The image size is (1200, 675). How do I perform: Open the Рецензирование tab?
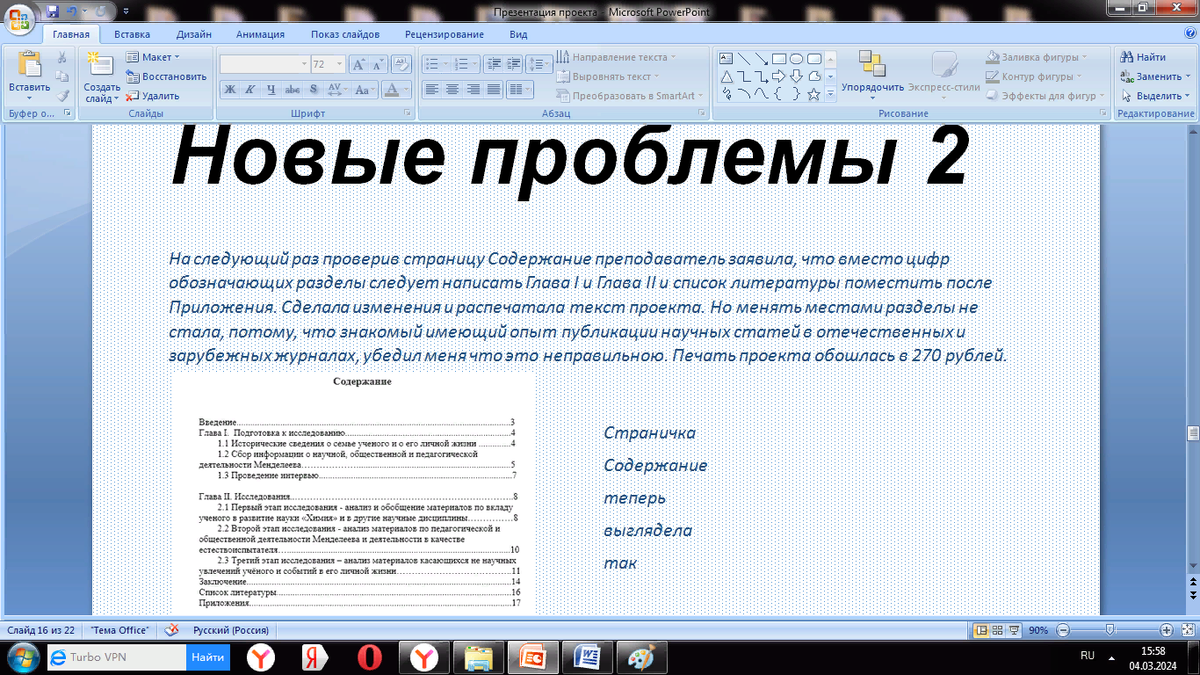(444, 34)
